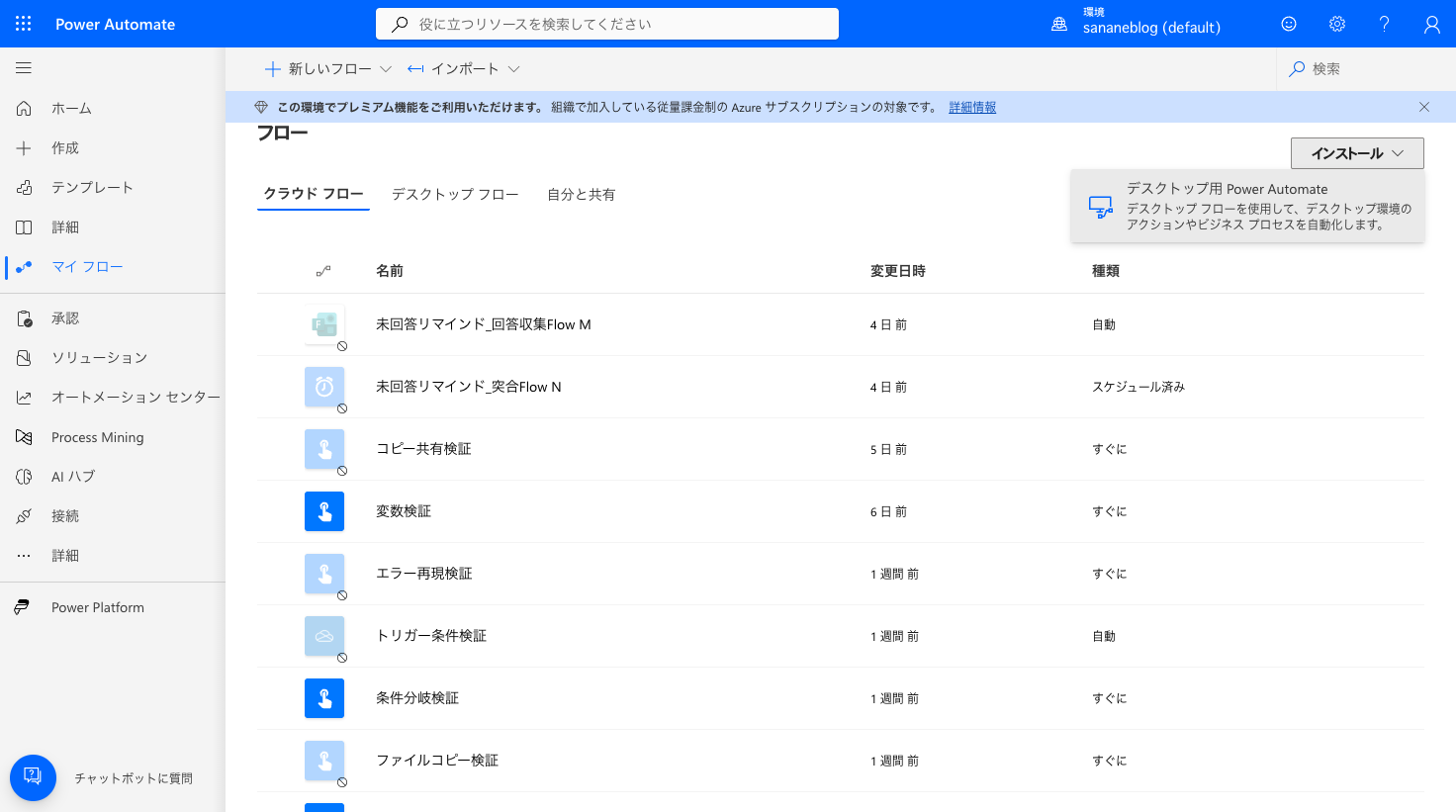This screenshot has width=1456, height=812.
Task: Select オートメーション センター in left navigation
Action: 136,398
